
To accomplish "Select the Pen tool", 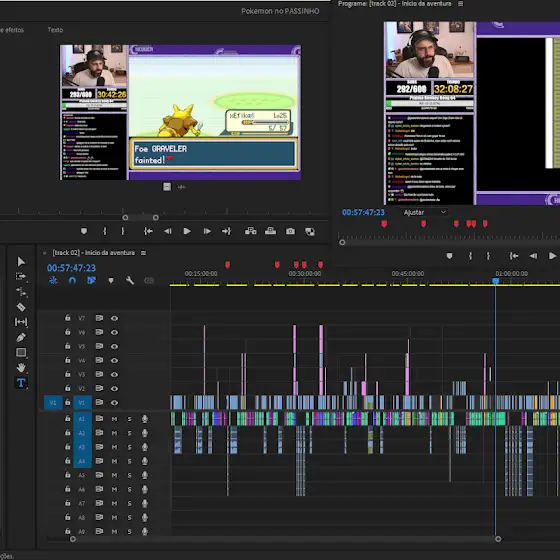I will tap(21, 337).
